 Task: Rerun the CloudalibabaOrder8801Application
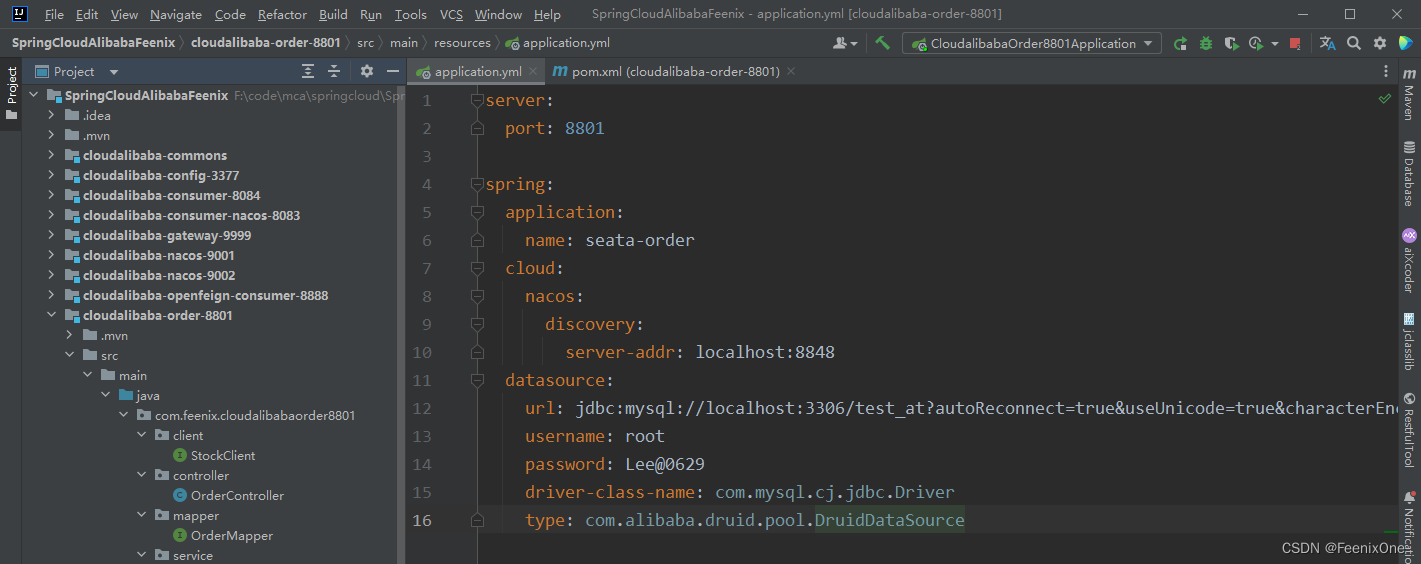1180,43
